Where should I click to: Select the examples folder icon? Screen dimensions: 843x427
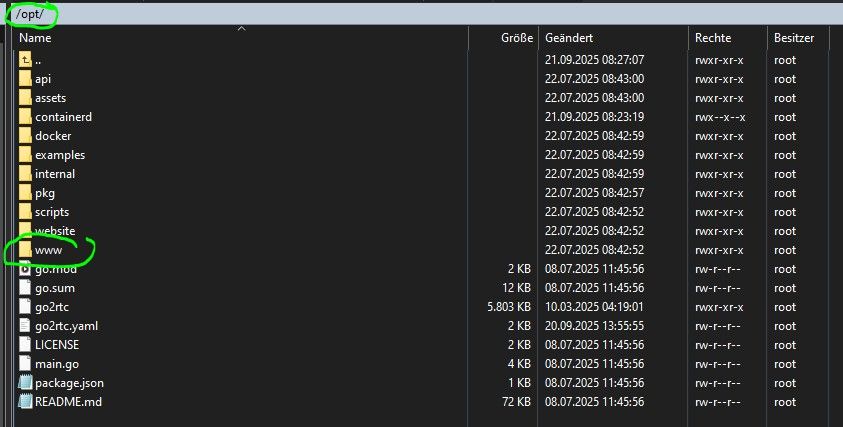(25, 155)
